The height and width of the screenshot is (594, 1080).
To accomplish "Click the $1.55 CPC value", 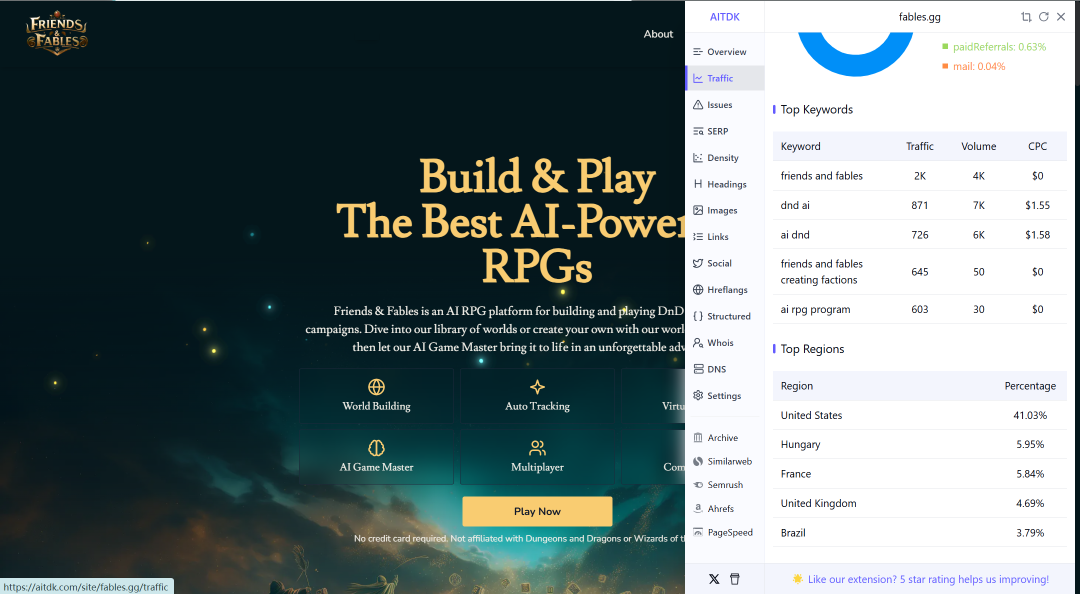I will tap(1037, 205).
